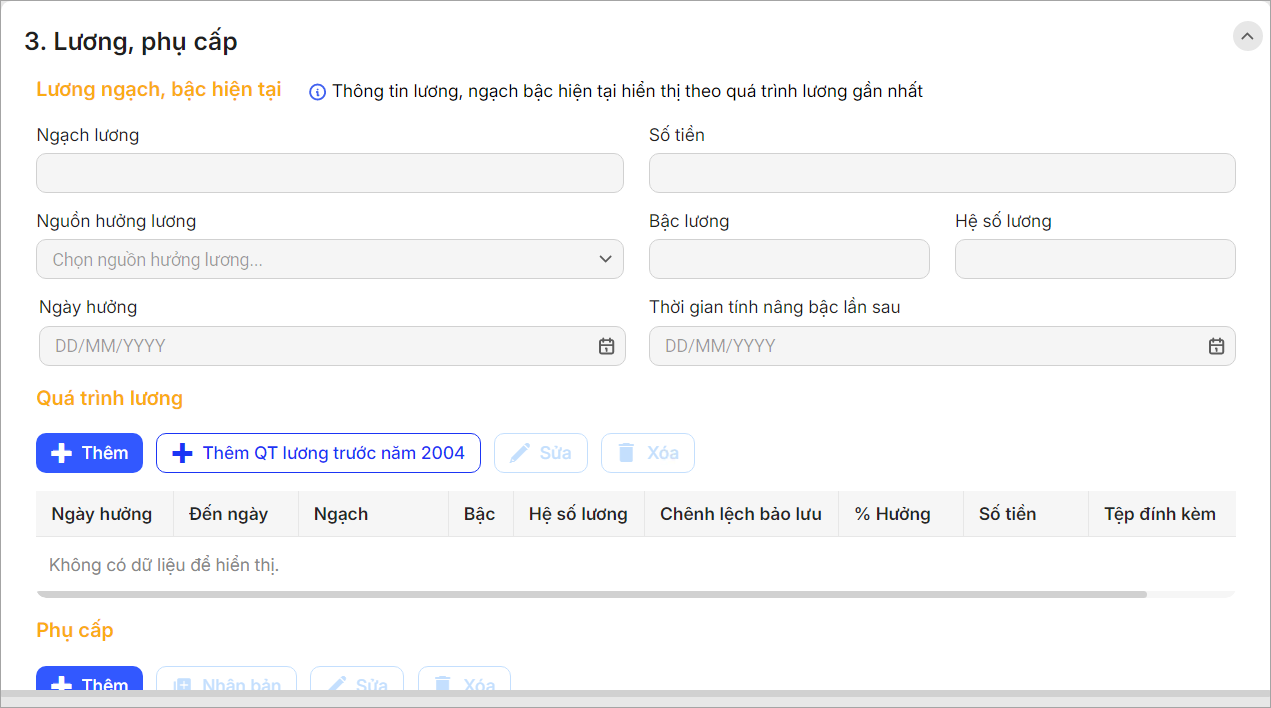The image size is (1271, 708).
Task: Click the Đến ngày column header
Action: pos(229,514)
